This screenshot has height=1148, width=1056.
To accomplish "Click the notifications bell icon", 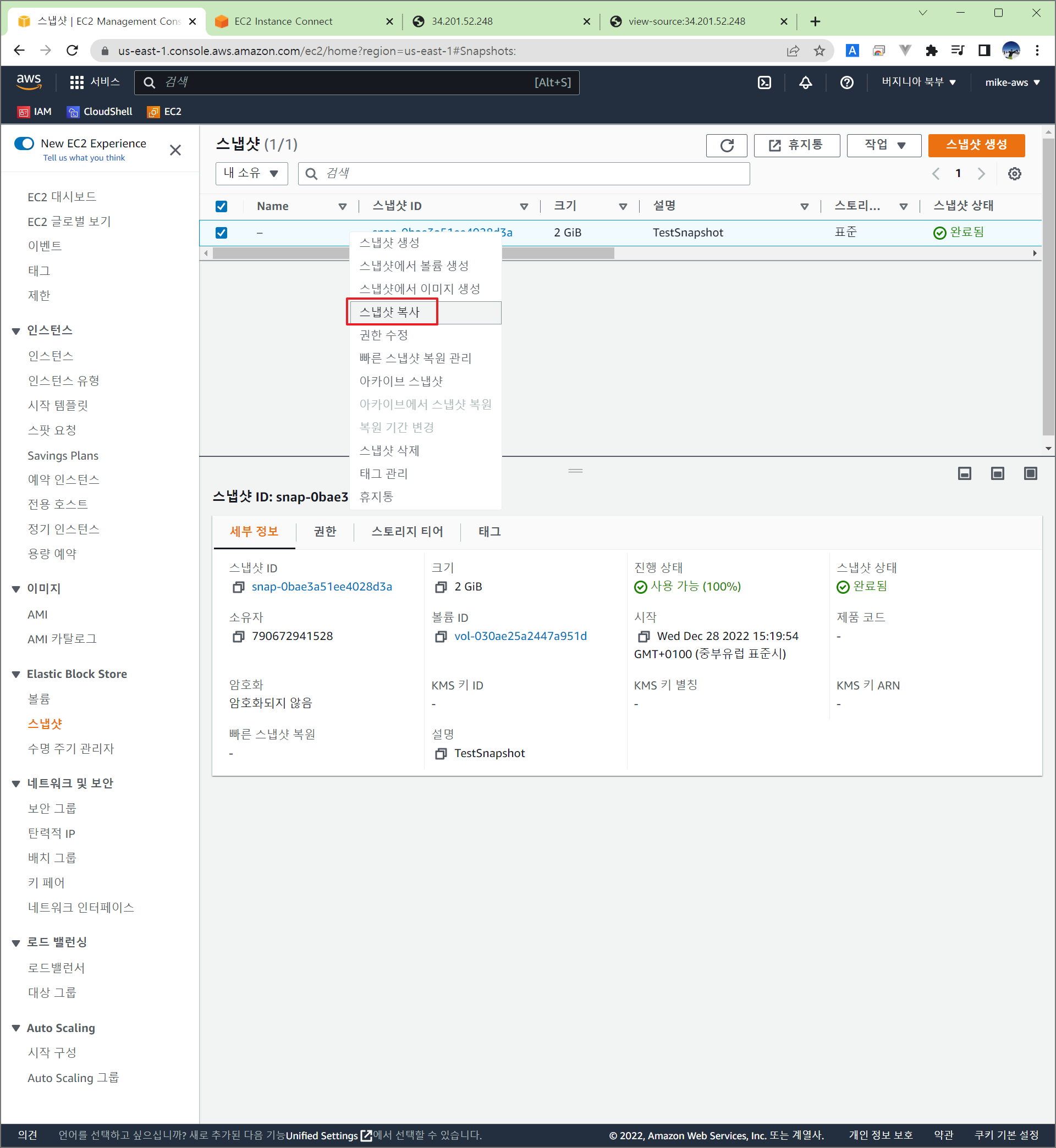I will pyautogui.click(x=805, y=82).
